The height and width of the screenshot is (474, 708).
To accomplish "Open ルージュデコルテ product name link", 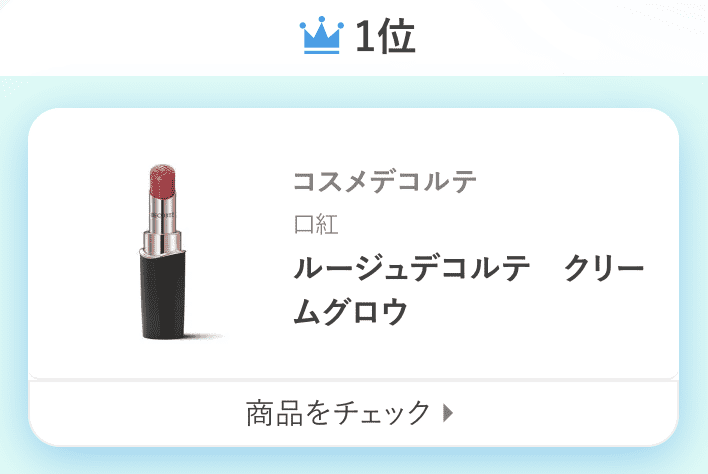I will click(469, 289).
